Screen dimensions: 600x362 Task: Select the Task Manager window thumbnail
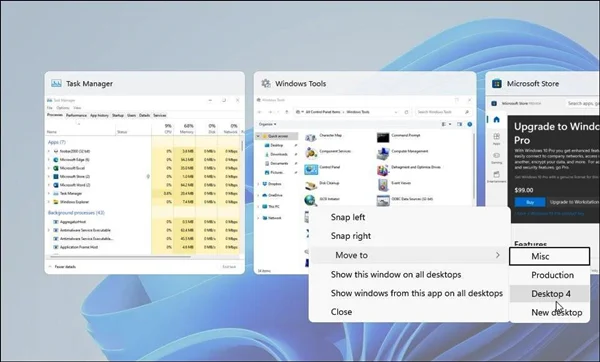[145, 173]
